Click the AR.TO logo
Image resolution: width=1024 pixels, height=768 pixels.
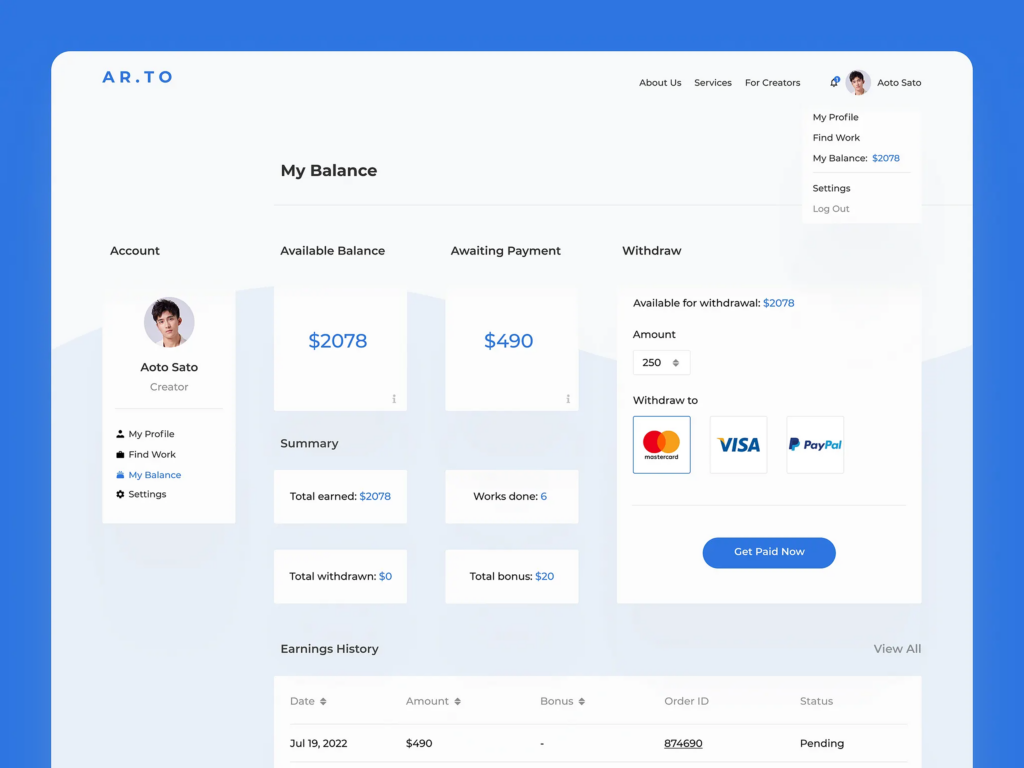137,77
